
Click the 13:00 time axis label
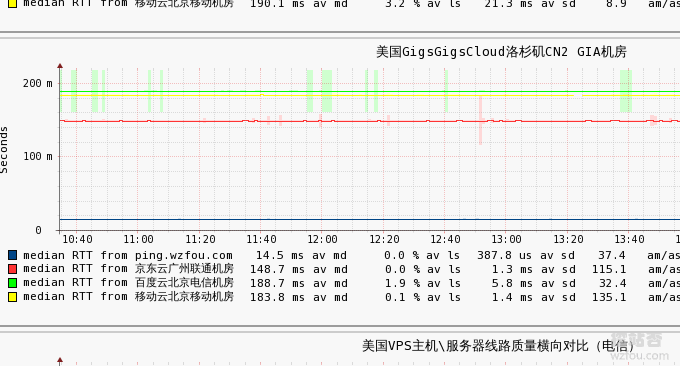507,239
